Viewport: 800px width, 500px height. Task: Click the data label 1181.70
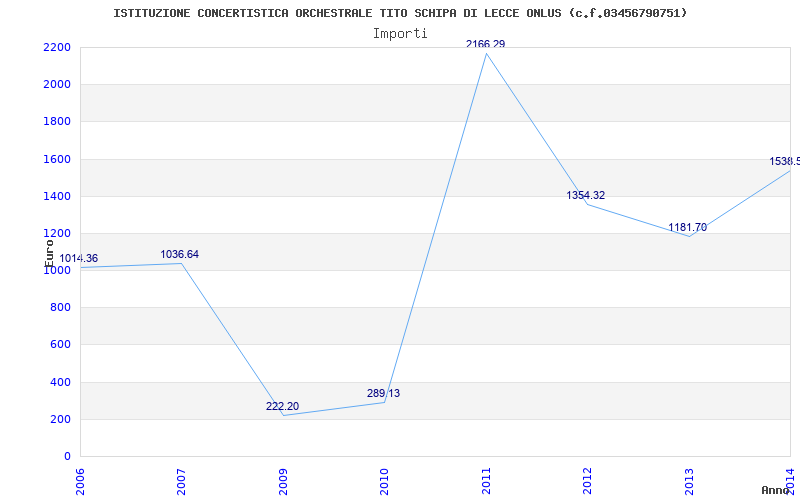(688, 228)
